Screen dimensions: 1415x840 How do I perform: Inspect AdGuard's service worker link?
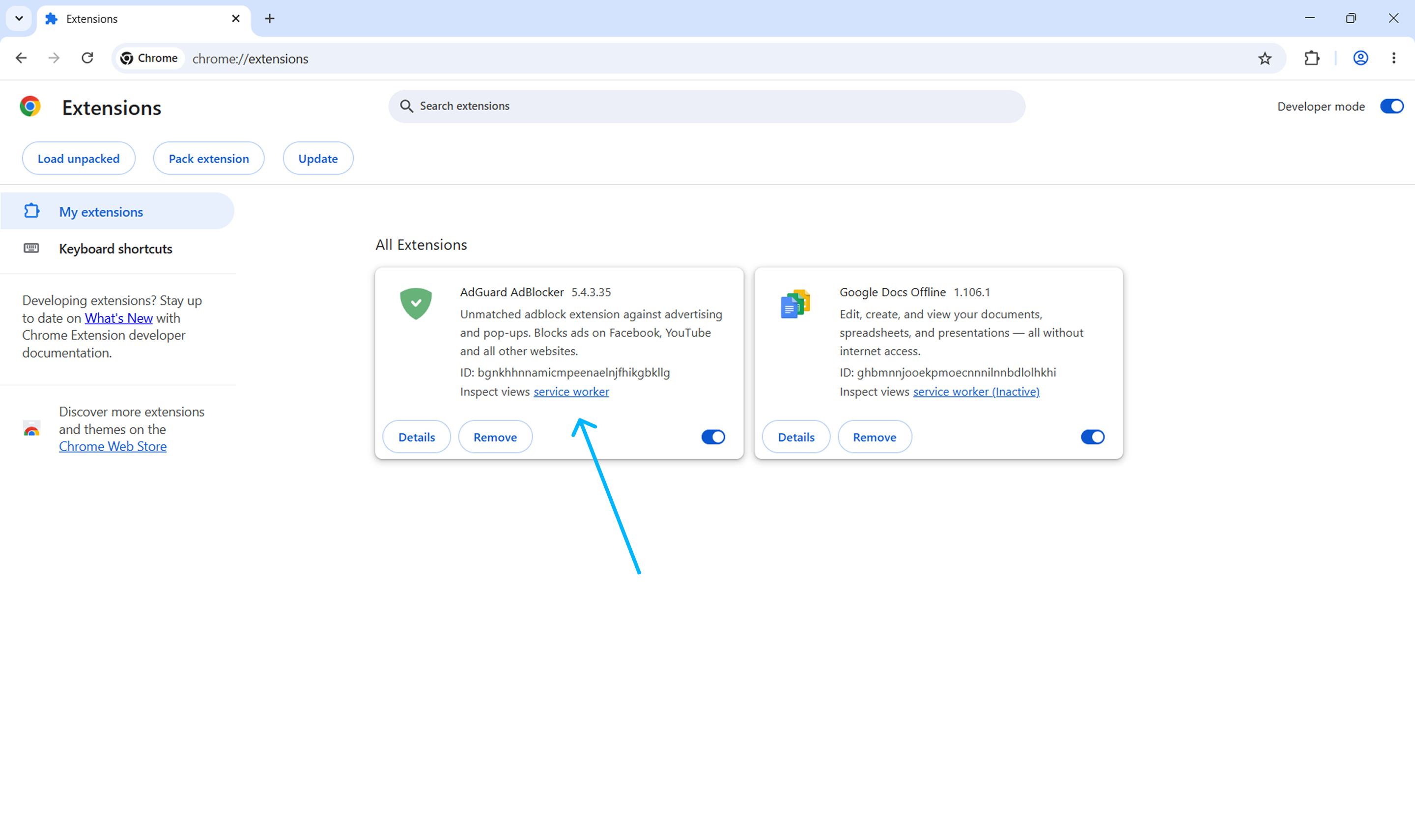coord(571,392)
